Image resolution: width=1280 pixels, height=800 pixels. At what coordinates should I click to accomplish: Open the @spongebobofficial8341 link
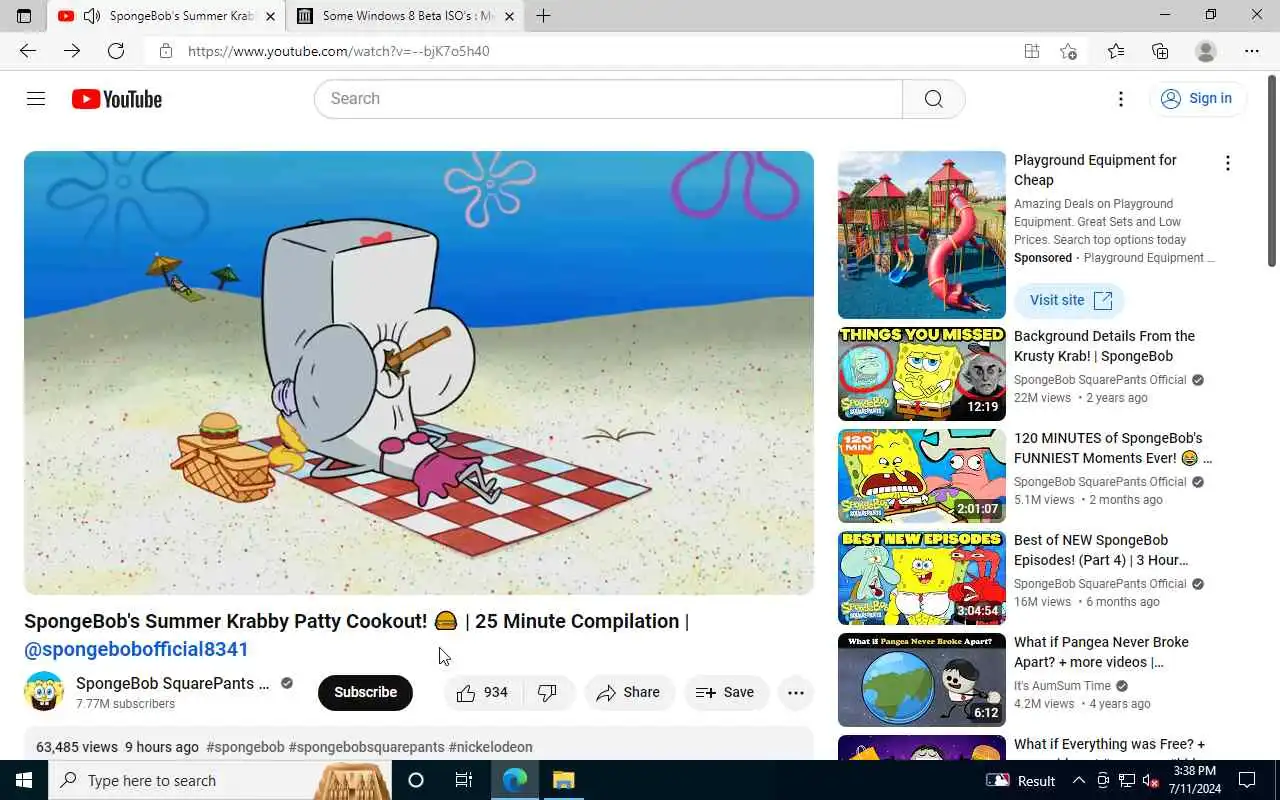click(x=136, y=649)
